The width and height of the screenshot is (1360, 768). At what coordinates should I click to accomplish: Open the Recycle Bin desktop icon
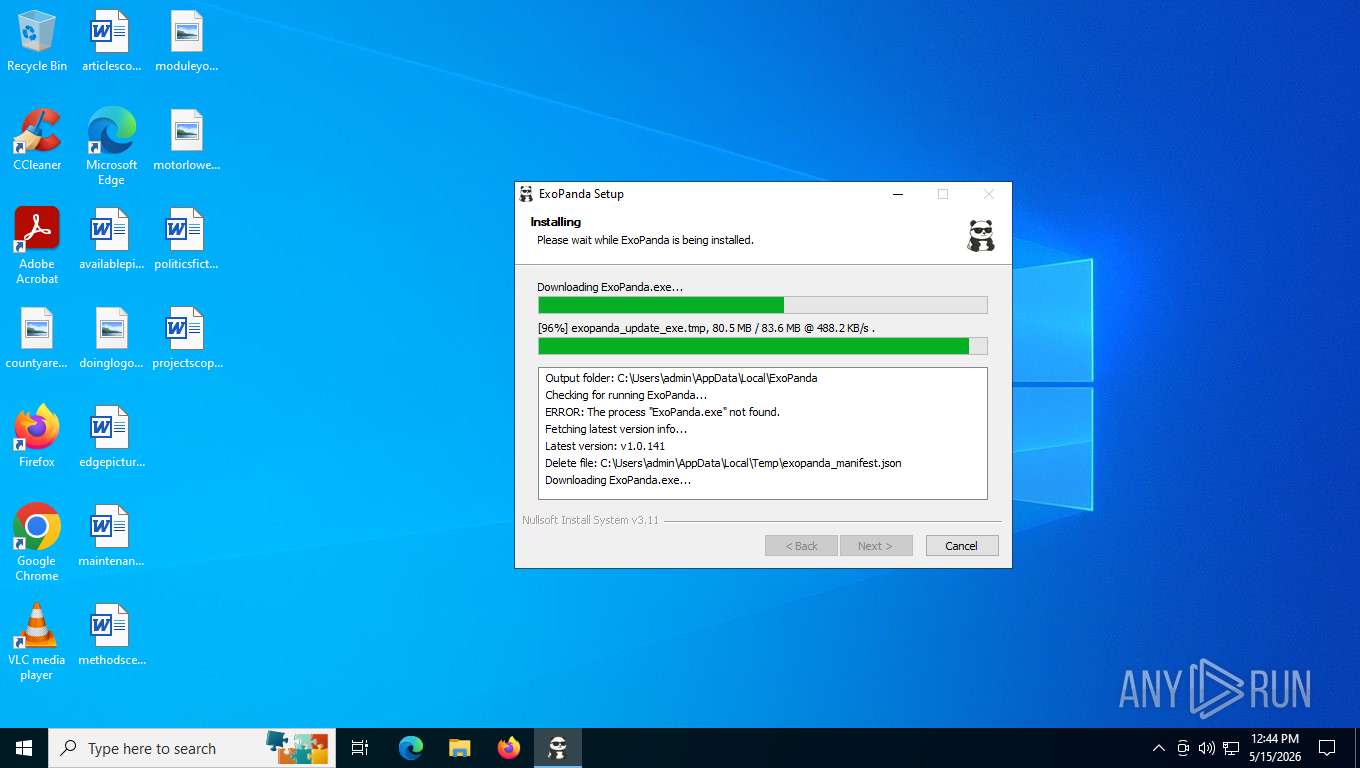[x=37, y=41]
